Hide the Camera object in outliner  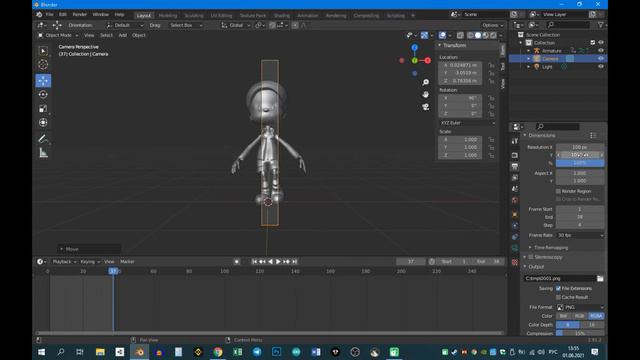tap(601, 58)
